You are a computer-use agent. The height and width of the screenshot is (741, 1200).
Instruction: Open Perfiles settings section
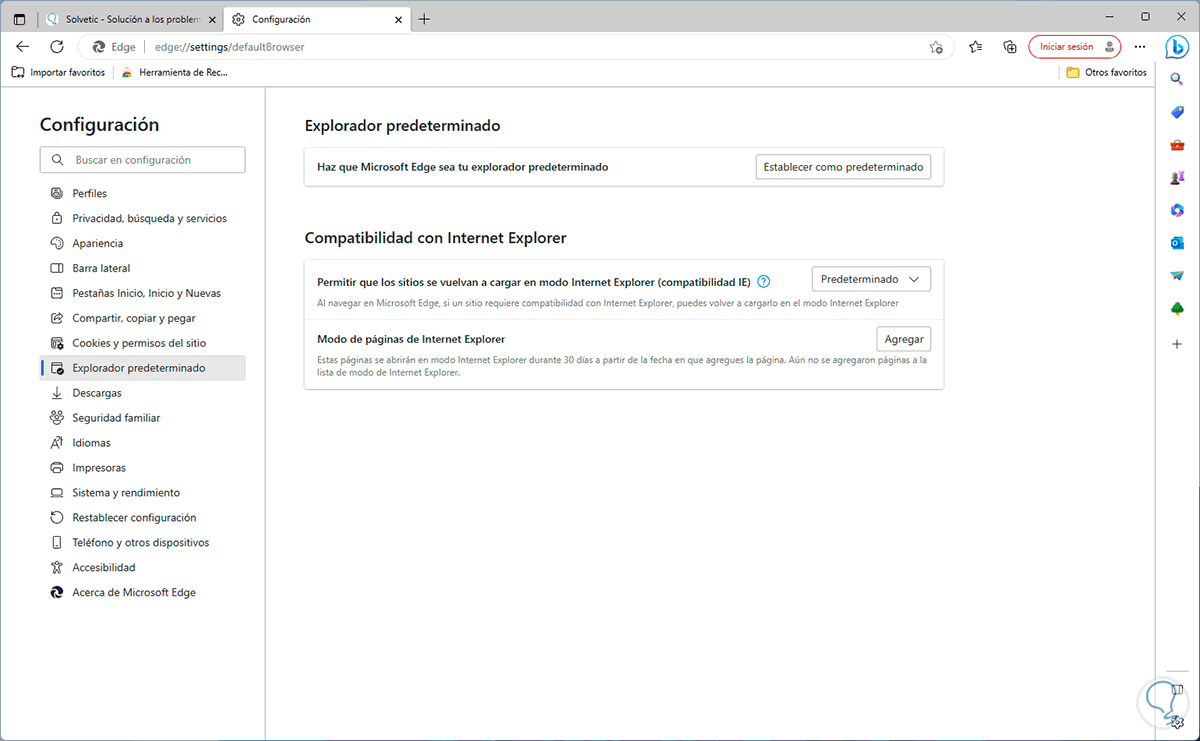[142, 193]
